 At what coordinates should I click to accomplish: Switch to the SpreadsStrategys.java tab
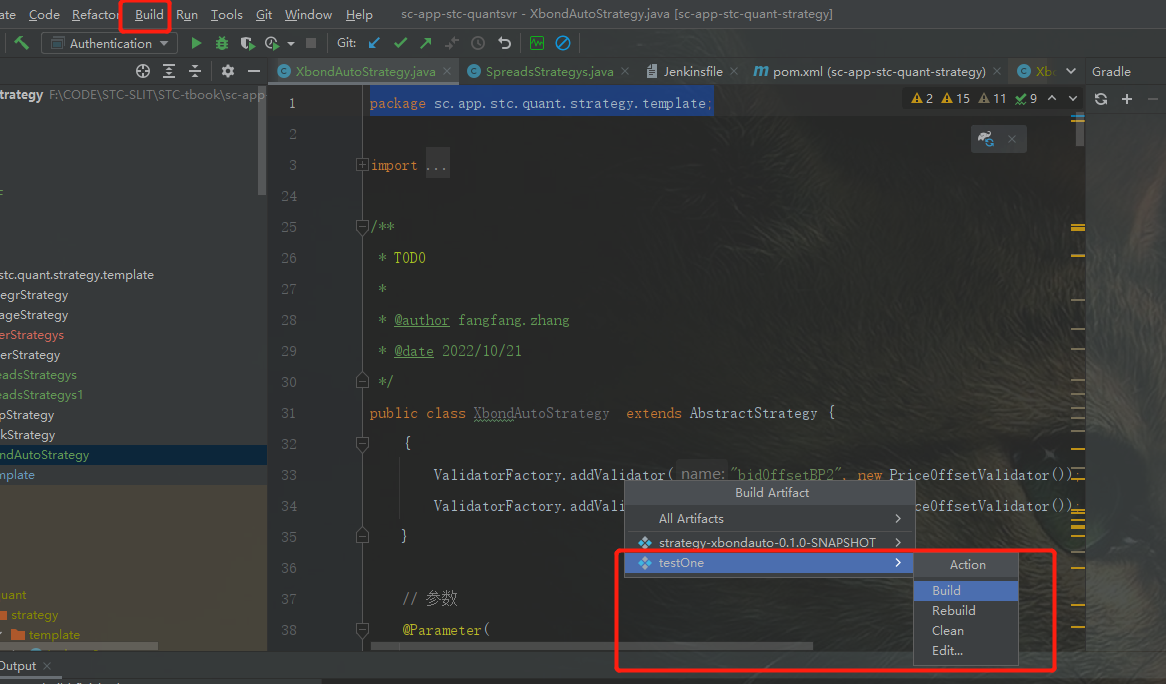click(549, 71)
